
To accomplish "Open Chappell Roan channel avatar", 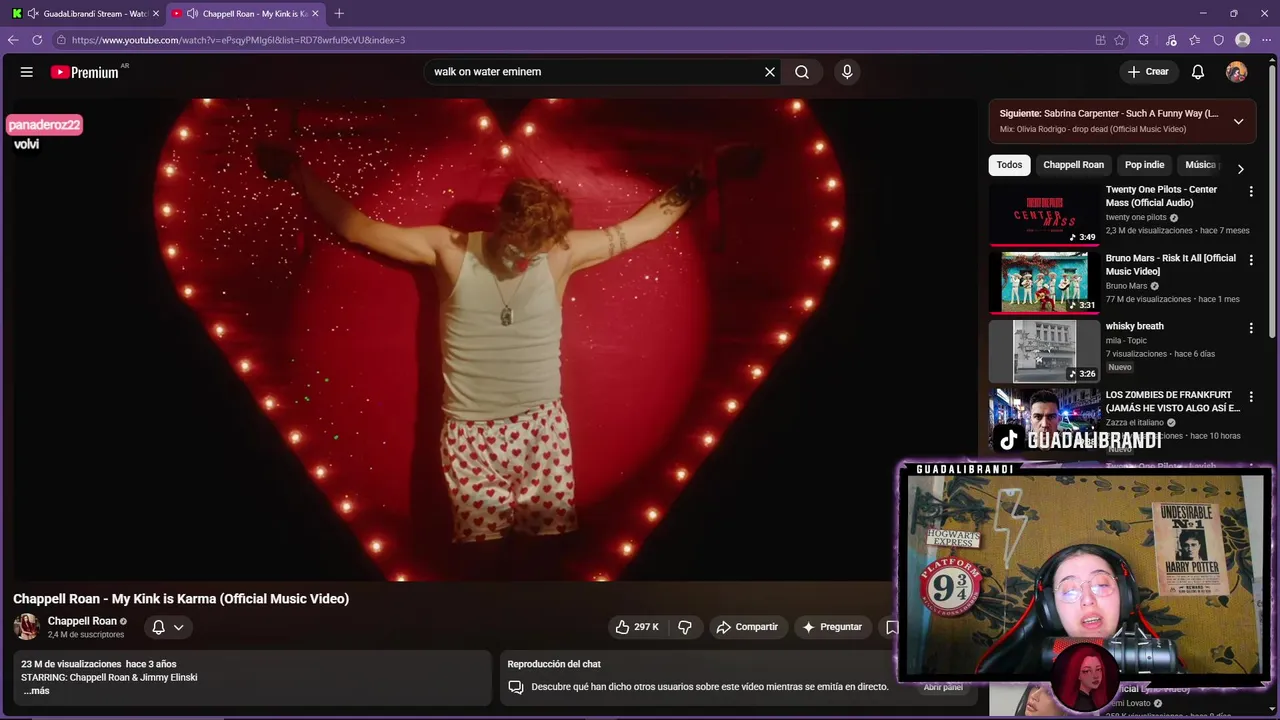I will [x=27, y=627].
